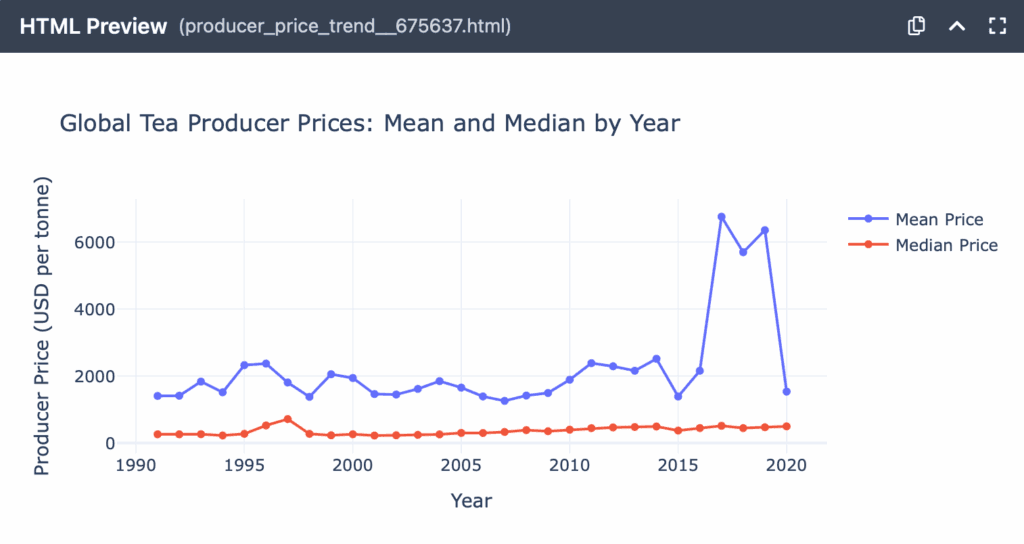Click the 2000 x-axis tick label
Screen dimensions: 1024x544
352,465
